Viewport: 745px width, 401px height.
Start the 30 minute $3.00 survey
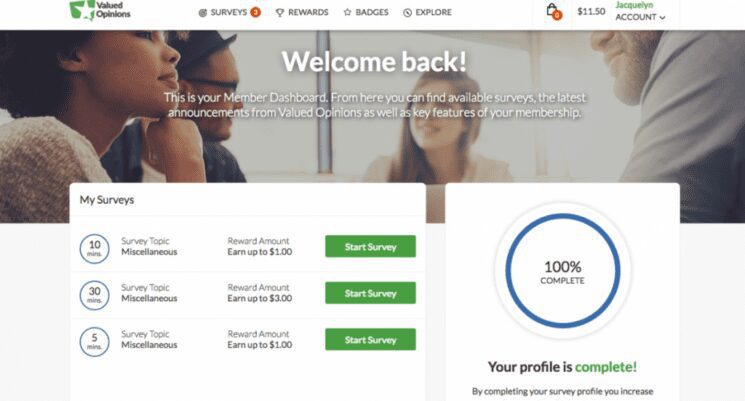click(x=370, y=293)
